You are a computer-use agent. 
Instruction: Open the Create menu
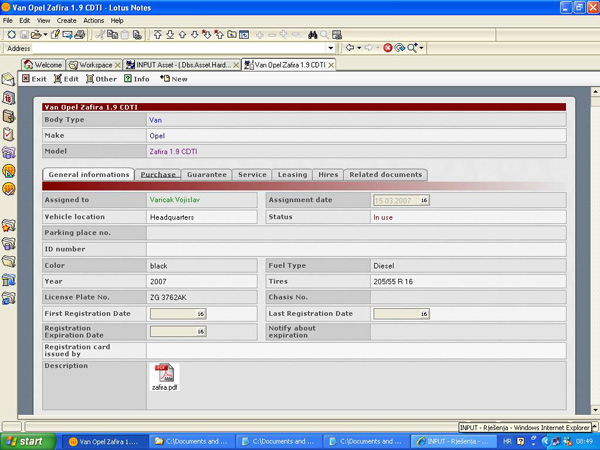[67, 20]
